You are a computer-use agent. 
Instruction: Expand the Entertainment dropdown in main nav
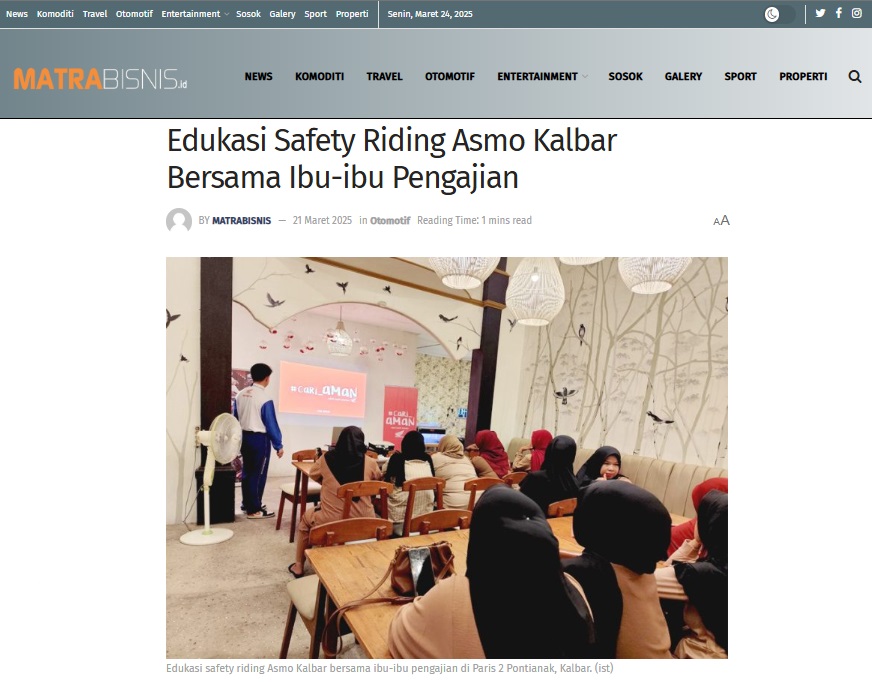point(542,76)
